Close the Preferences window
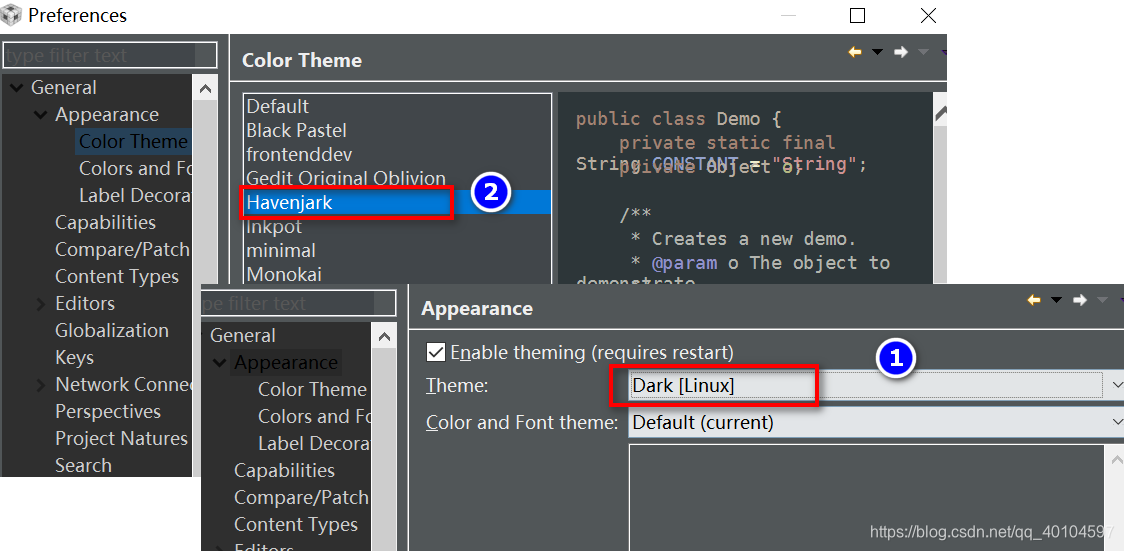Screen dimensions: 1124x551 [928, 15]
